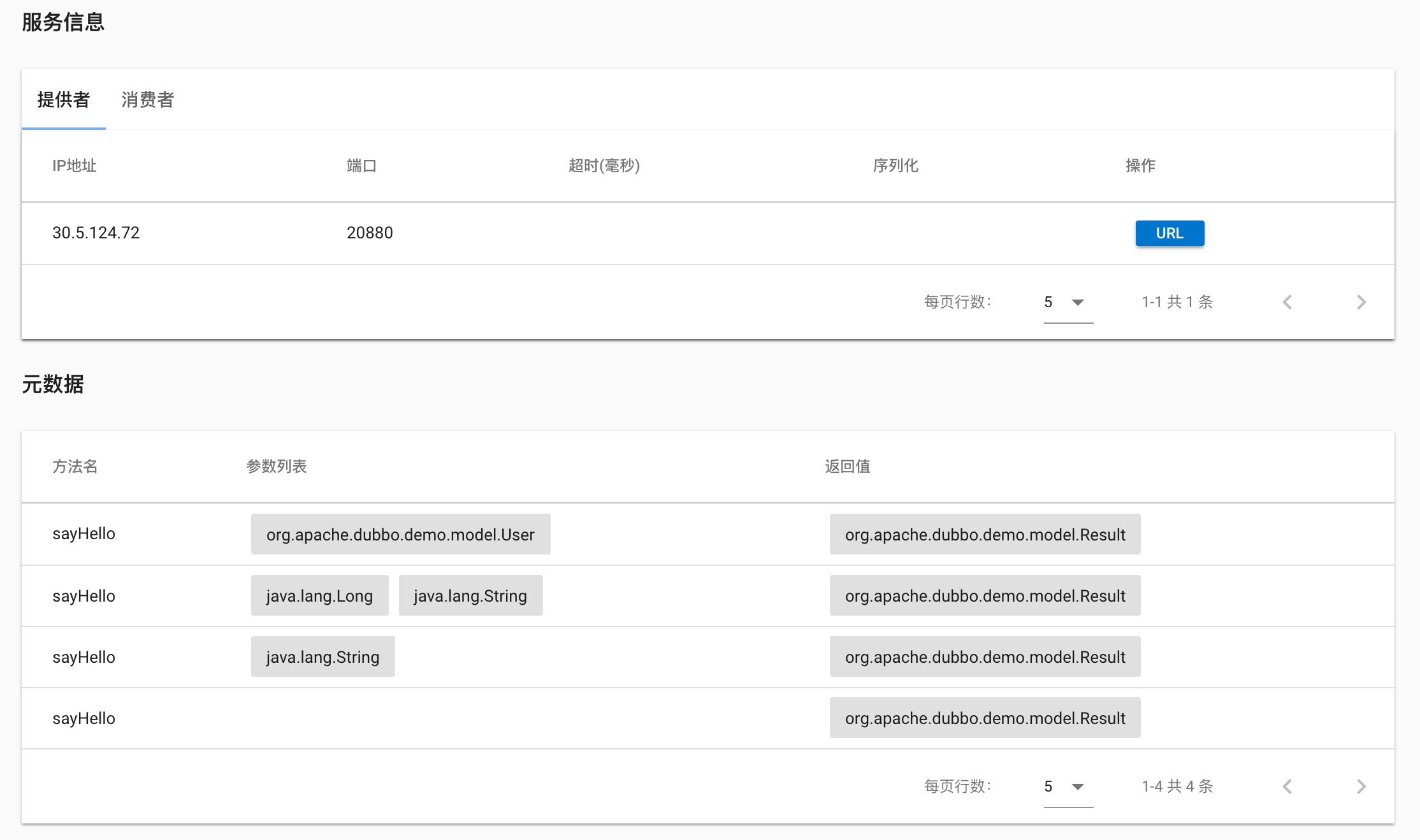Click the lone java.lang.String chip in third row
The width and height of the screenshot is (1420, 840).
[x=322, y=657]
